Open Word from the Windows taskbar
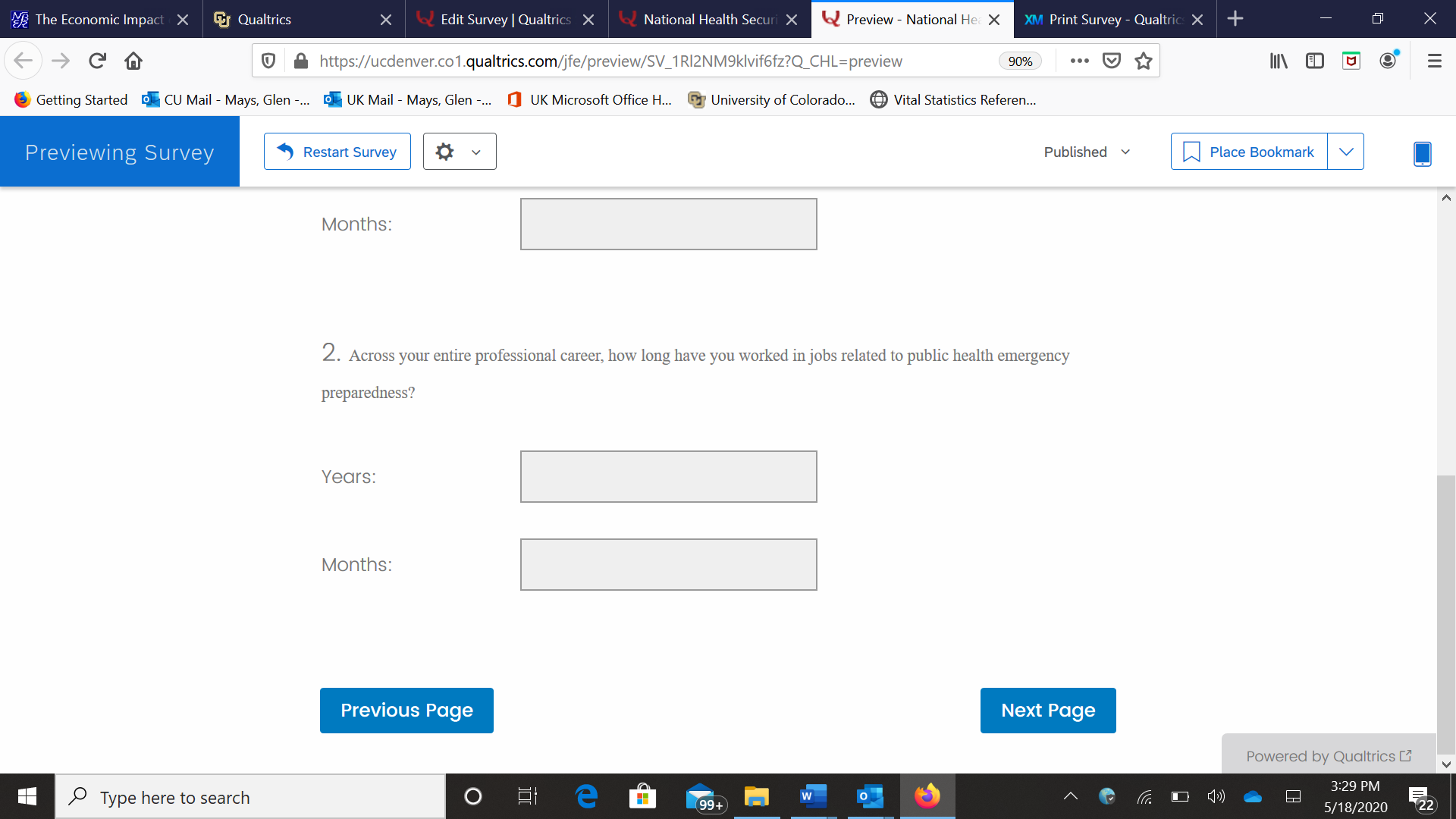The height and width of the screenshot is (819, 1456). pos(812,796)
